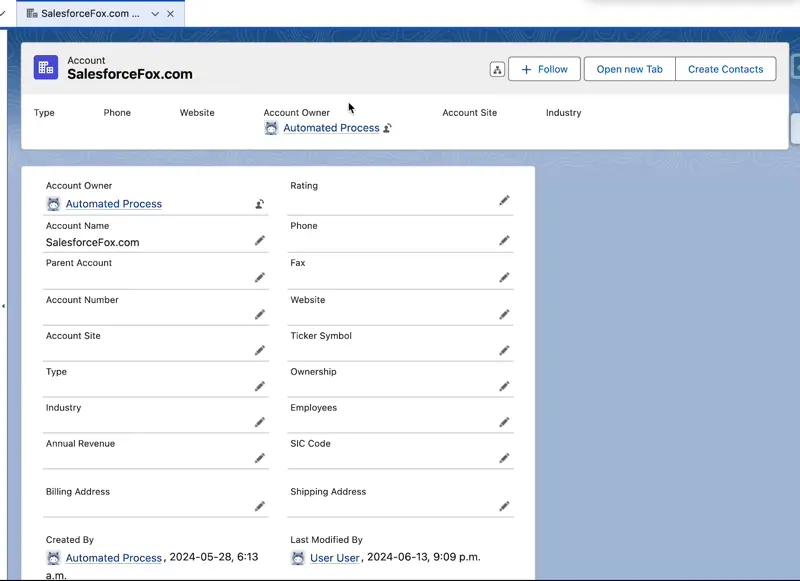The width and height of the screenshot is (800, 581).
Task: Edit Ownership pencil icon
Action: coord(504,387)
